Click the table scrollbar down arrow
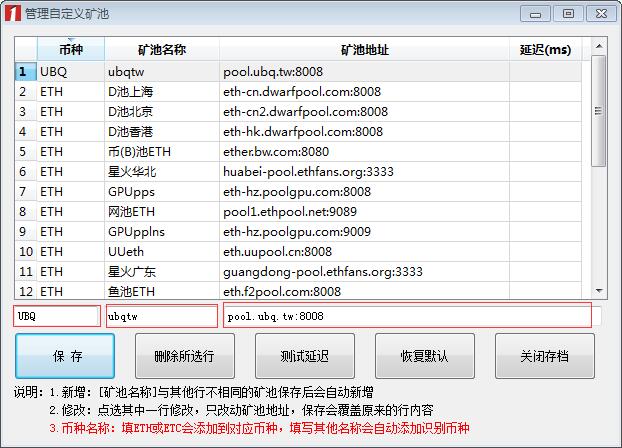This screenshot has width=622, height=448. click(599, 291)
